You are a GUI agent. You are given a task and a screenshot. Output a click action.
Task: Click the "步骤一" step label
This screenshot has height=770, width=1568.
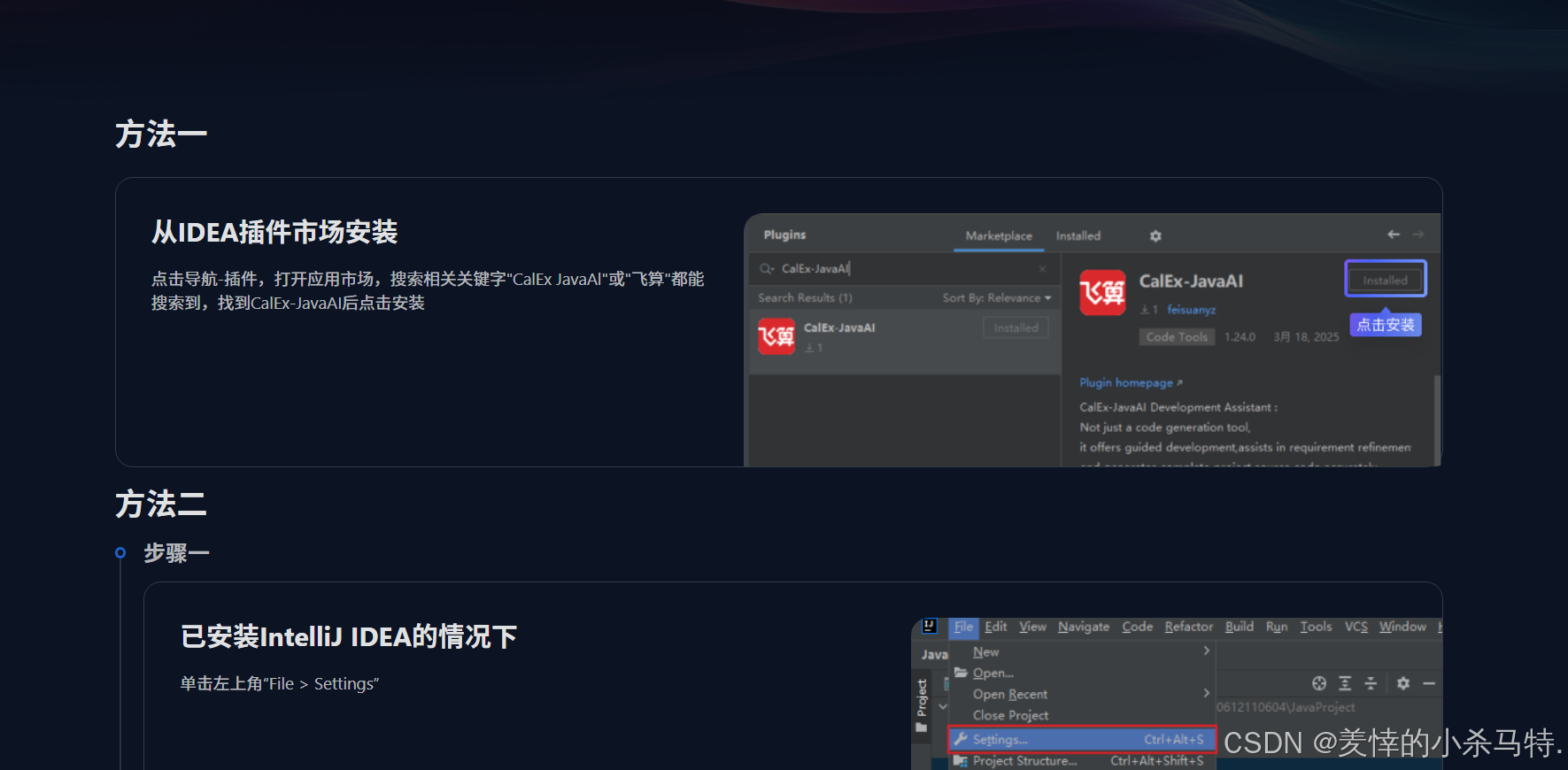tap(177, 553)
